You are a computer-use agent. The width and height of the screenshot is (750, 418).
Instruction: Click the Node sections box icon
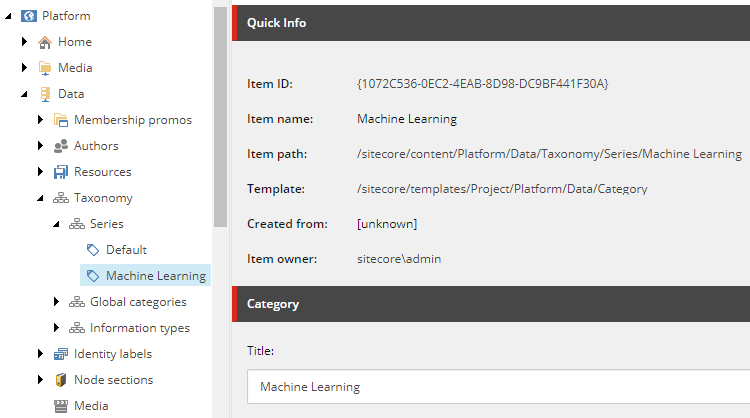60,380
